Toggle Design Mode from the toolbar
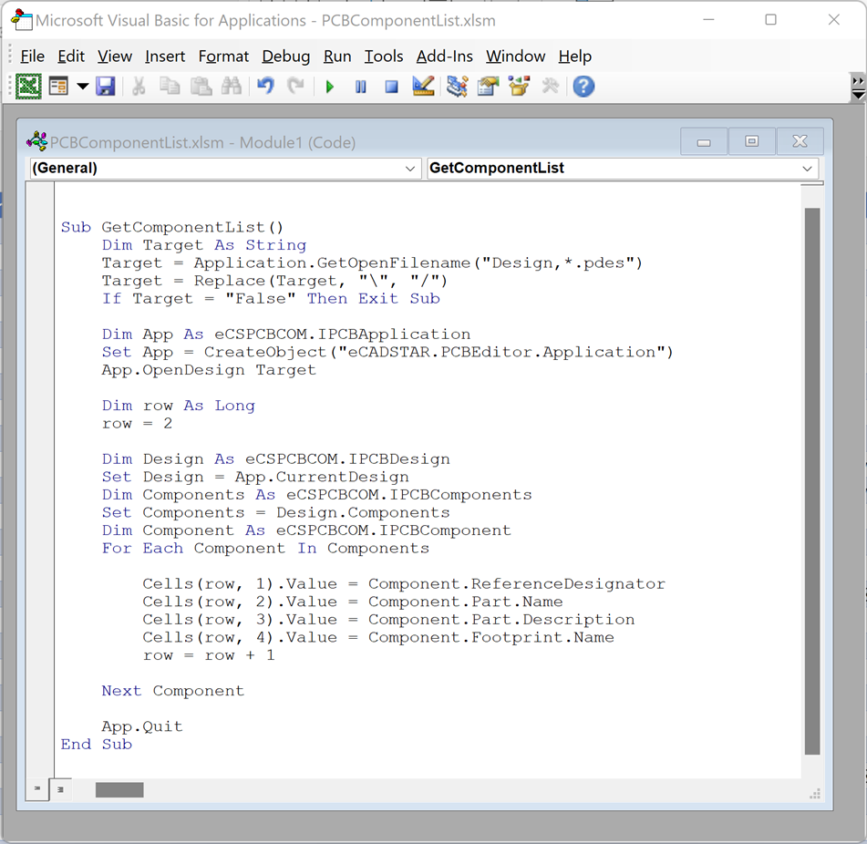Image resolution: width=867 pixels, height=844 pixels. (422, 86)
